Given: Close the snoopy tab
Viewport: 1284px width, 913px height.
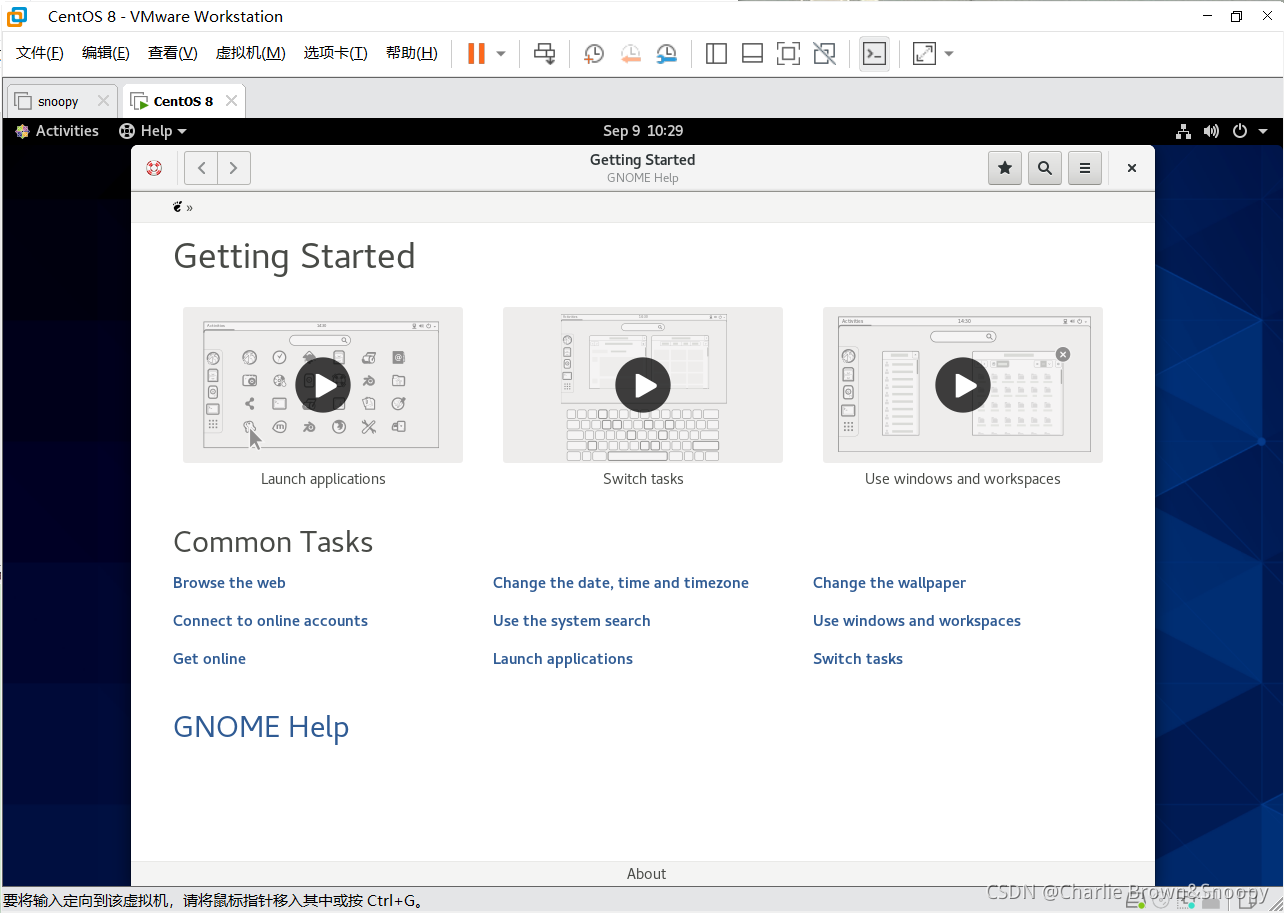Looking at the screenshot, I should click(102, 101).
